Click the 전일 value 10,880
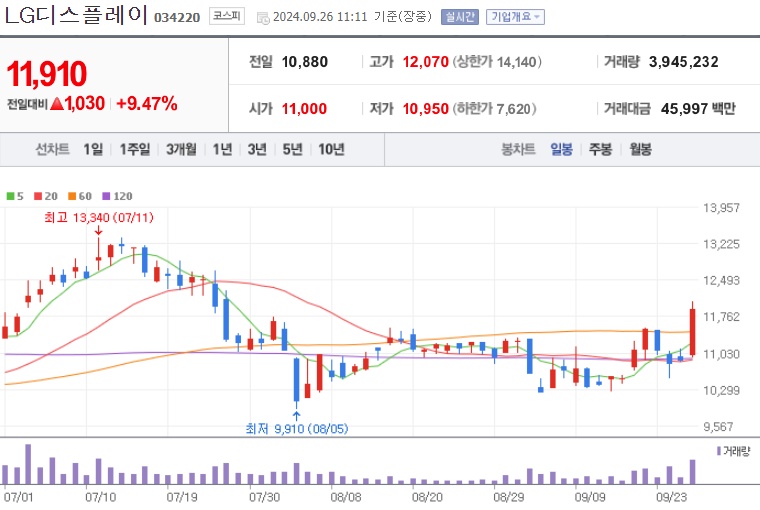Screen dimensions: 760x510 (x=304, y=62)
